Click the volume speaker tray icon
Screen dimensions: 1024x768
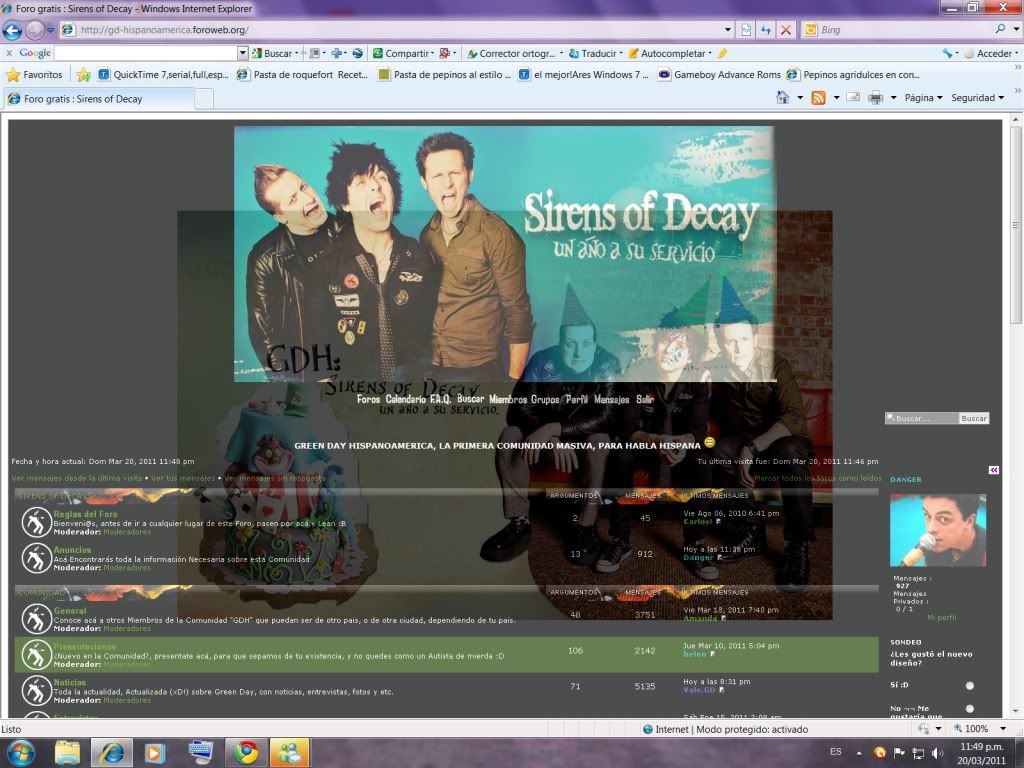pos(938,753)
